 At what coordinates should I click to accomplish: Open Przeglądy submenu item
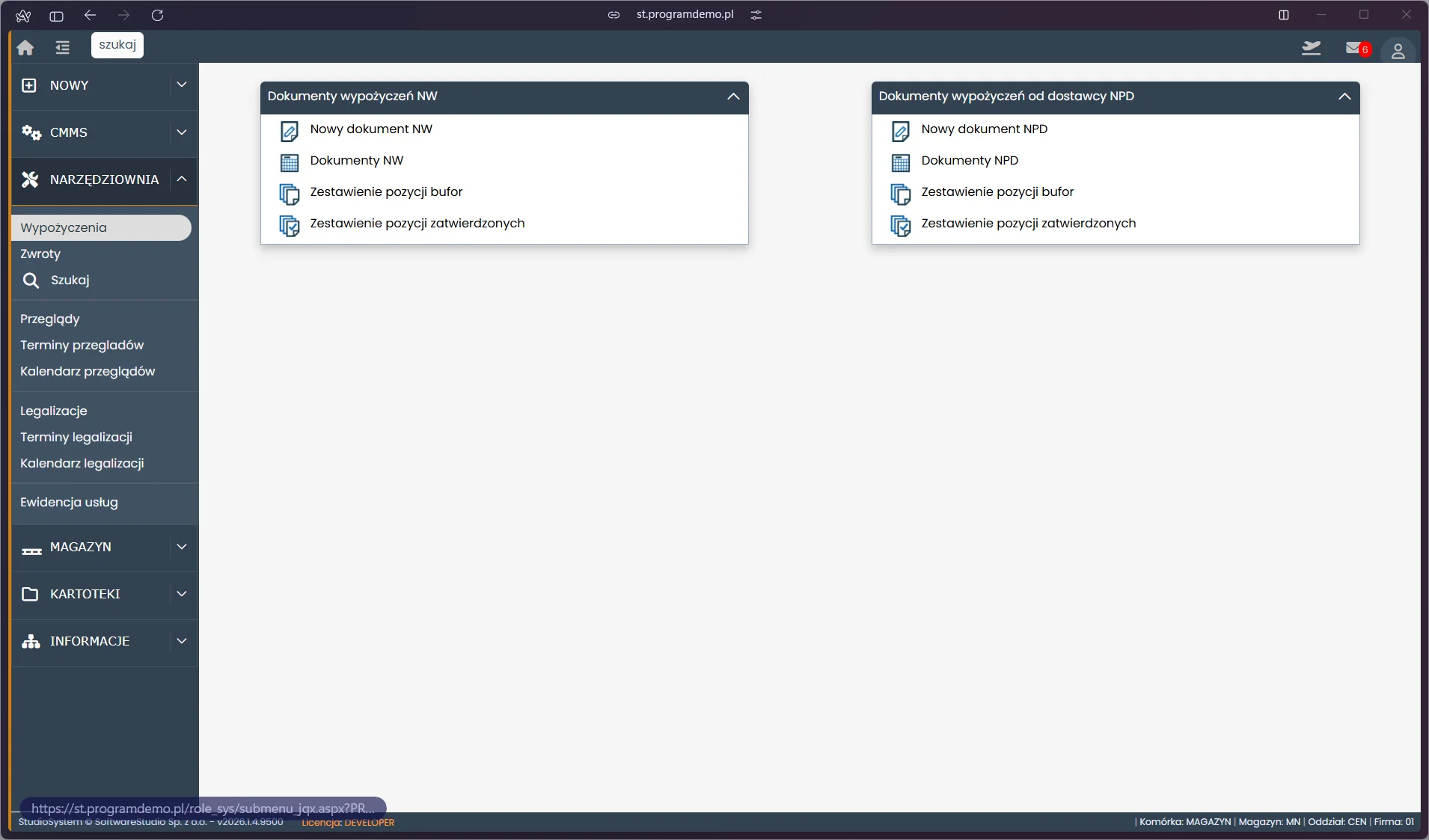click(x=50, y=319)
